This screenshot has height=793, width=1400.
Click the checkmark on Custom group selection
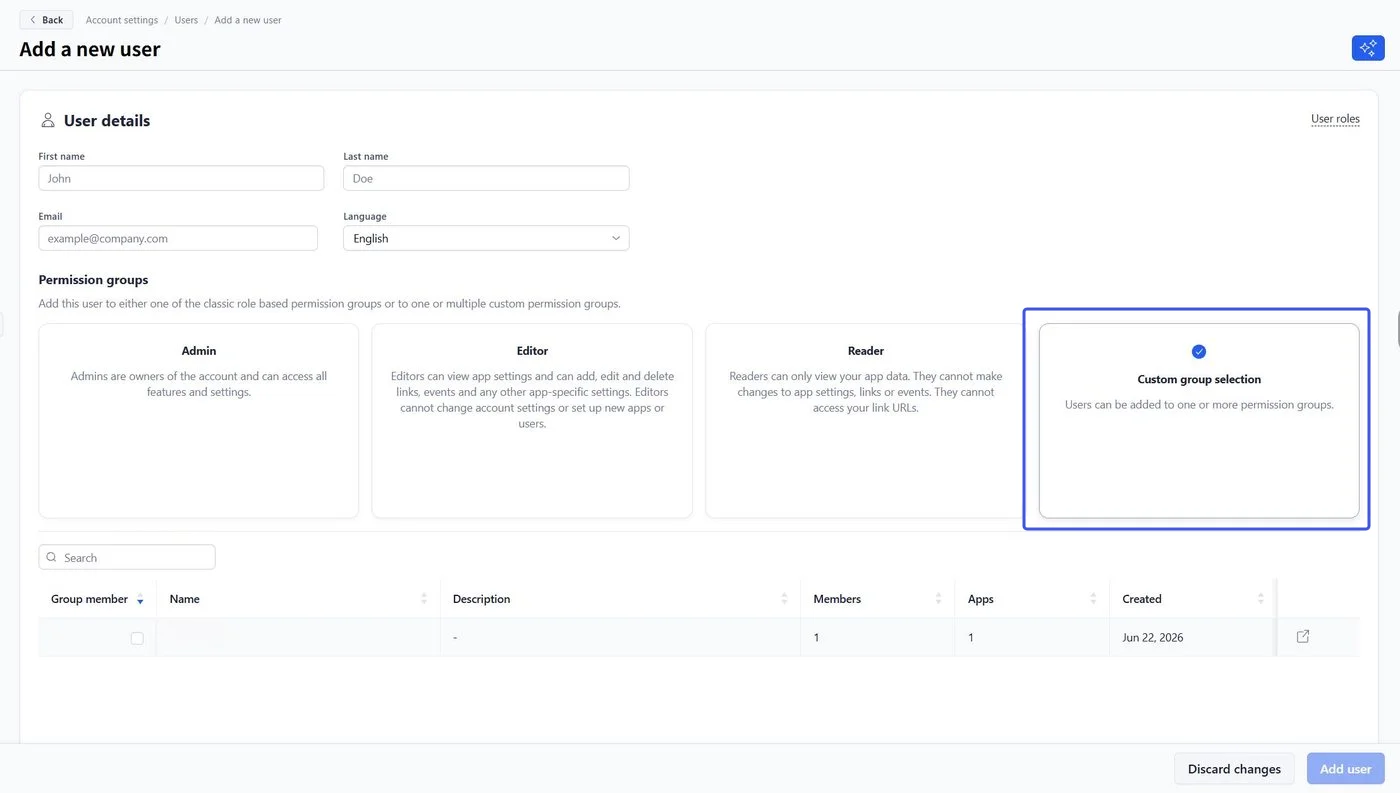tap(1199, 351)
